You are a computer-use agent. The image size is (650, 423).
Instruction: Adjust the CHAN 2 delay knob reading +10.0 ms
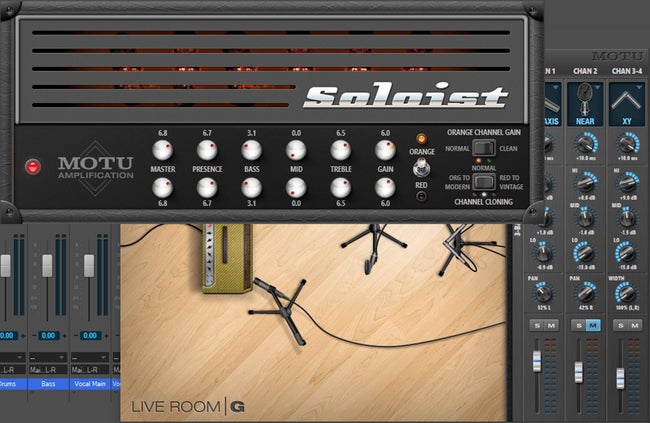point(585,143)
